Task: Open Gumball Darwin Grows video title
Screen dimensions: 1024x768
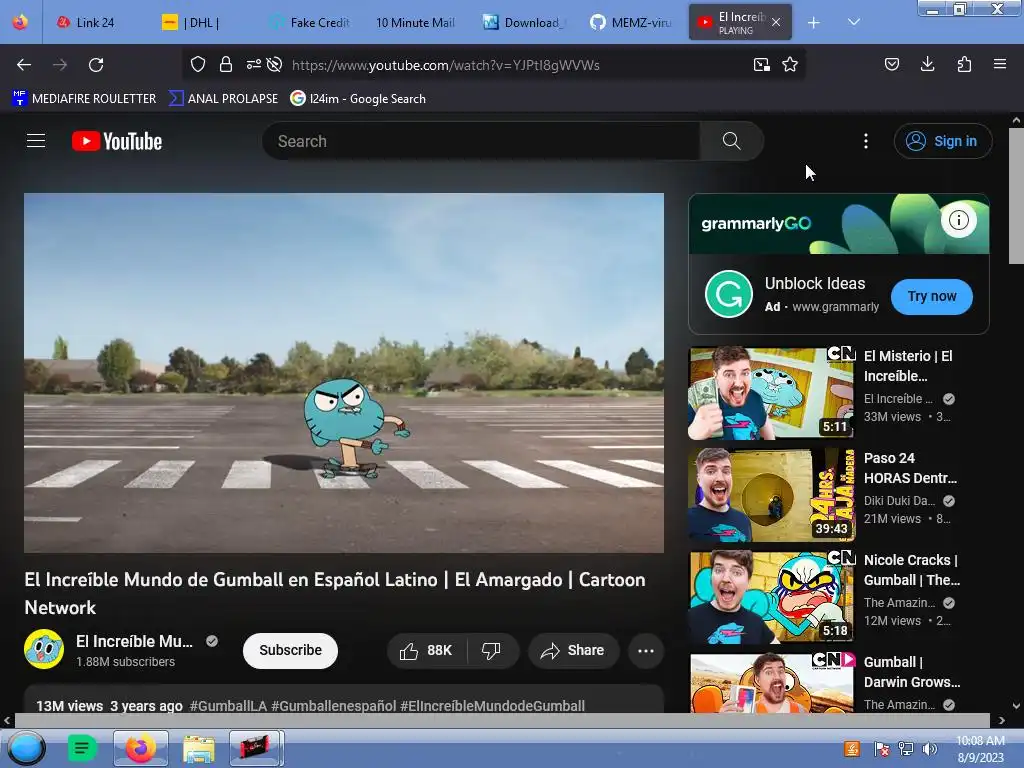Action: coord(912,672)
